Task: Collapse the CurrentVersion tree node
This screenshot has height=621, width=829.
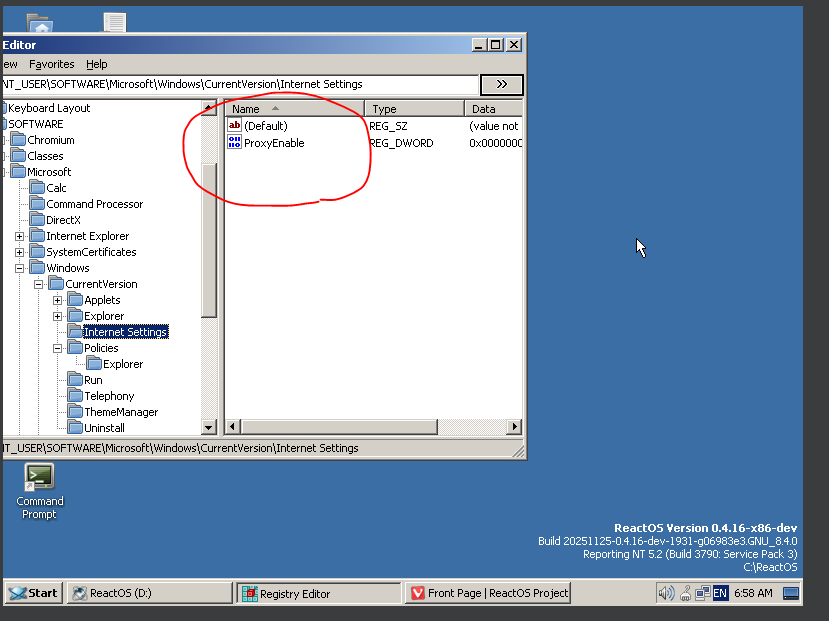Action: pos(39,284)
